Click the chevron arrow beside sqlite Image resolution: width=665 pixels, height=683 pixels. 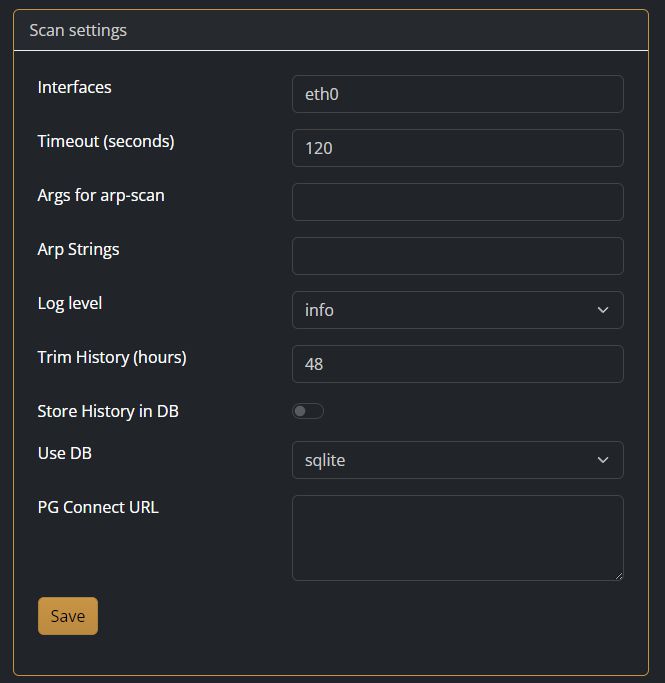click(603, 460)
